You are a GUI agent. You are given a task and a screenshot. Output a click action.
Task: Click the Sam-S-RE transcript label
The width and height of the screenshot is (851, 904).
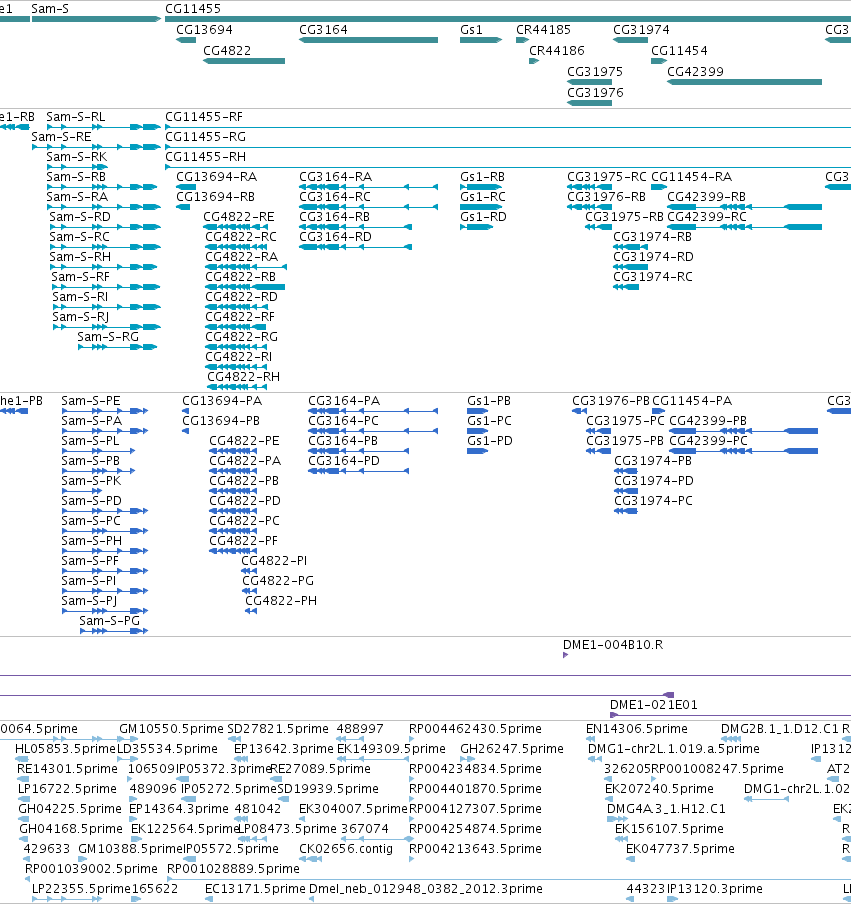coord(61,137)
